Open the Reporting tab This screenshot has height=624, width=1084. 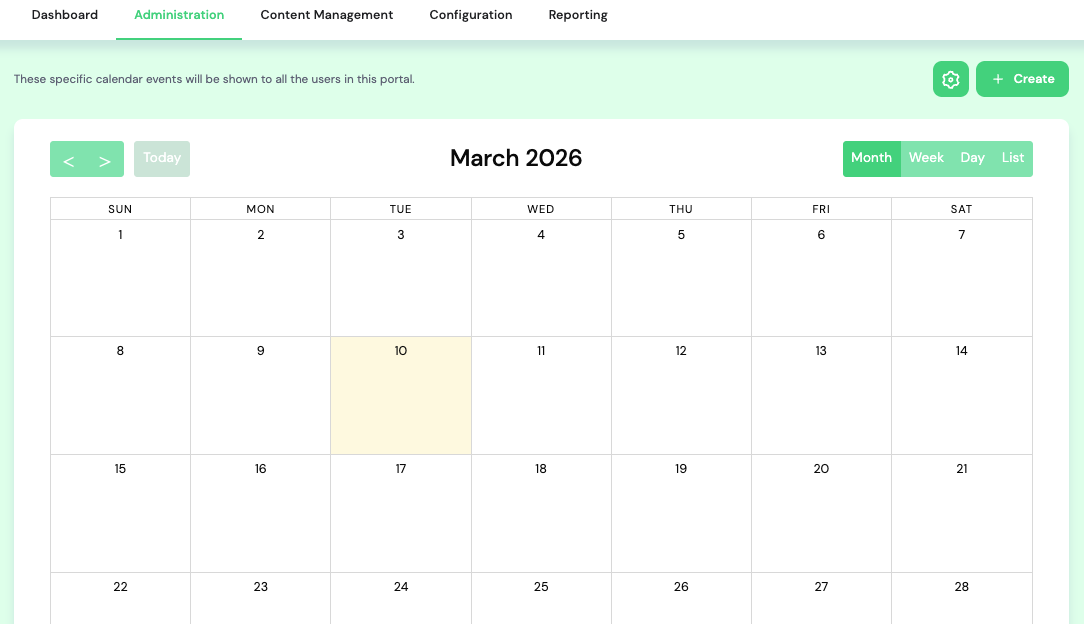coord(578,15)
